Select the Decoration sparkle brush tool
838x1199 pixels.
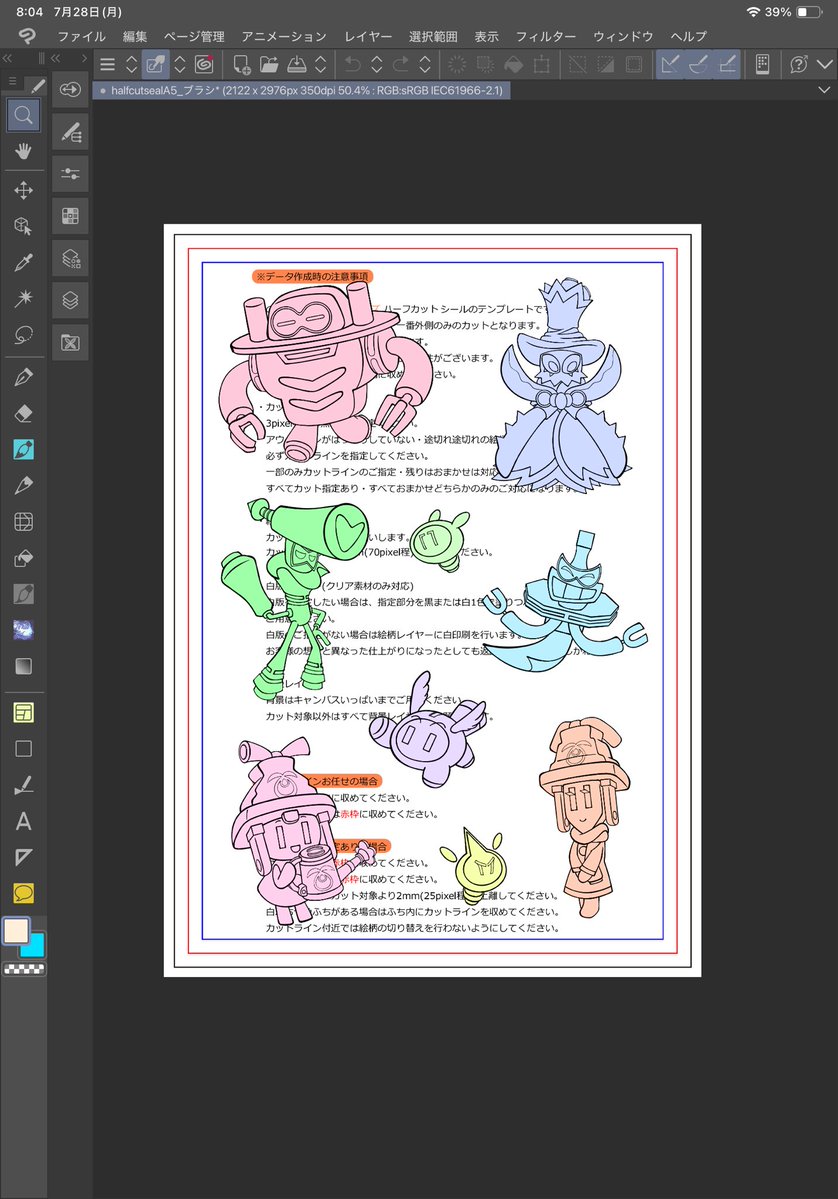(x=24, y=630)
